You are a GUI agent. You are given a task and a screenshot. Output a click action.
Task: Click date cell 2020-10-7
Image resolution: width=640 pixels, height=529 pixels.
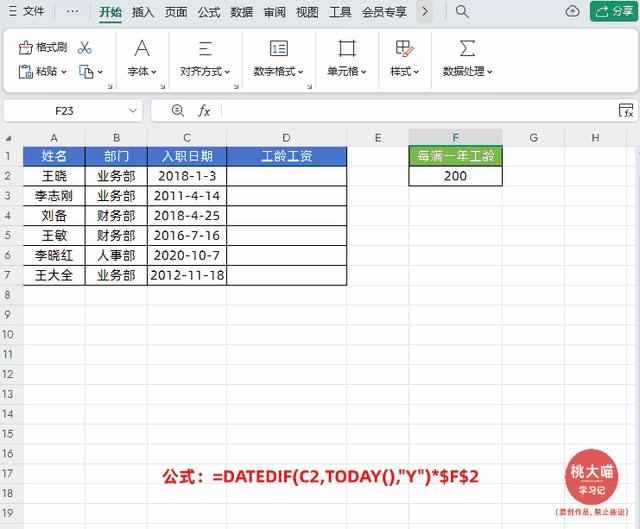pos(187,256)
